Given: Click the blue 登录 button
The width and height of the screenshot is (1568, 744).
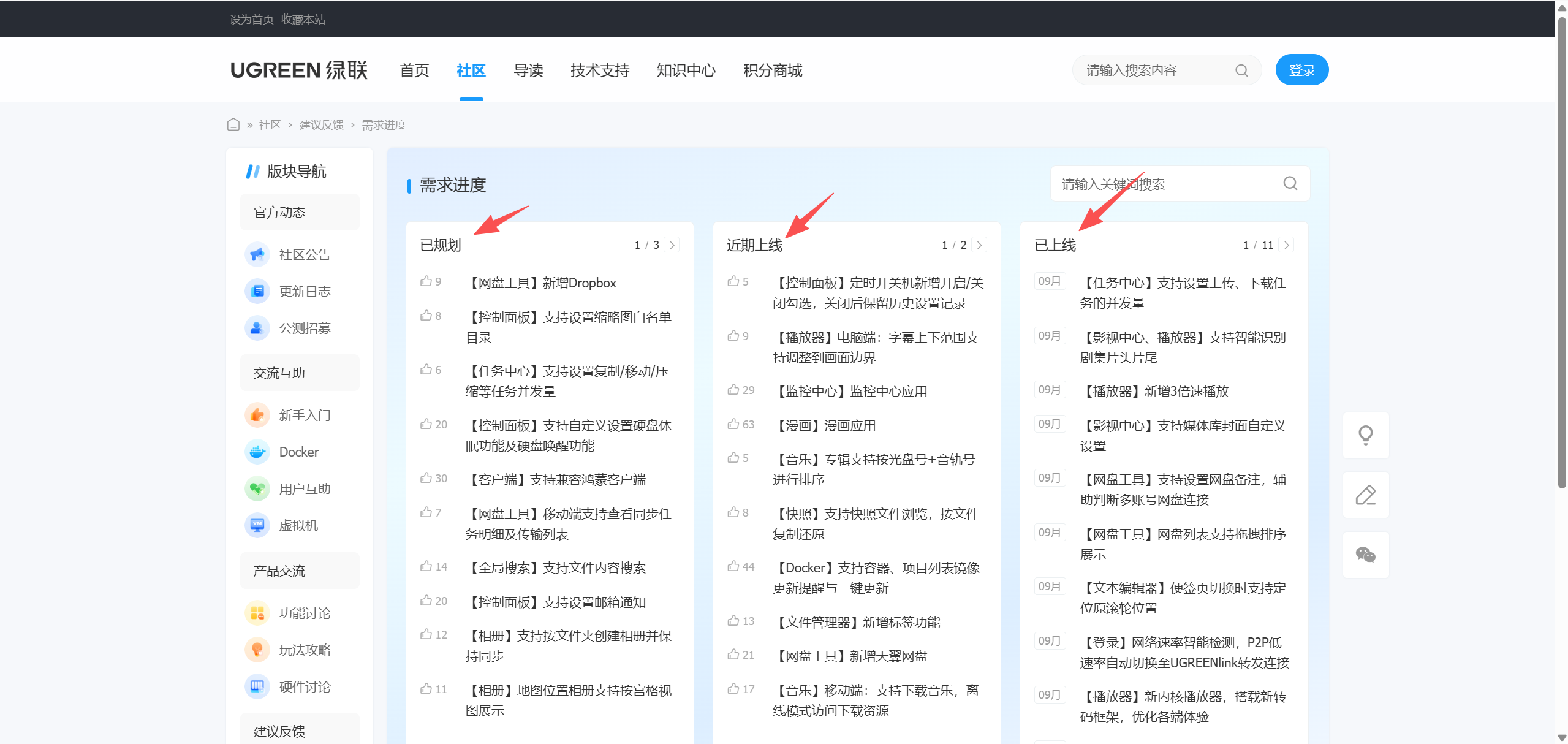Looking at the screenshot, I should click(x=1301, y=70).
